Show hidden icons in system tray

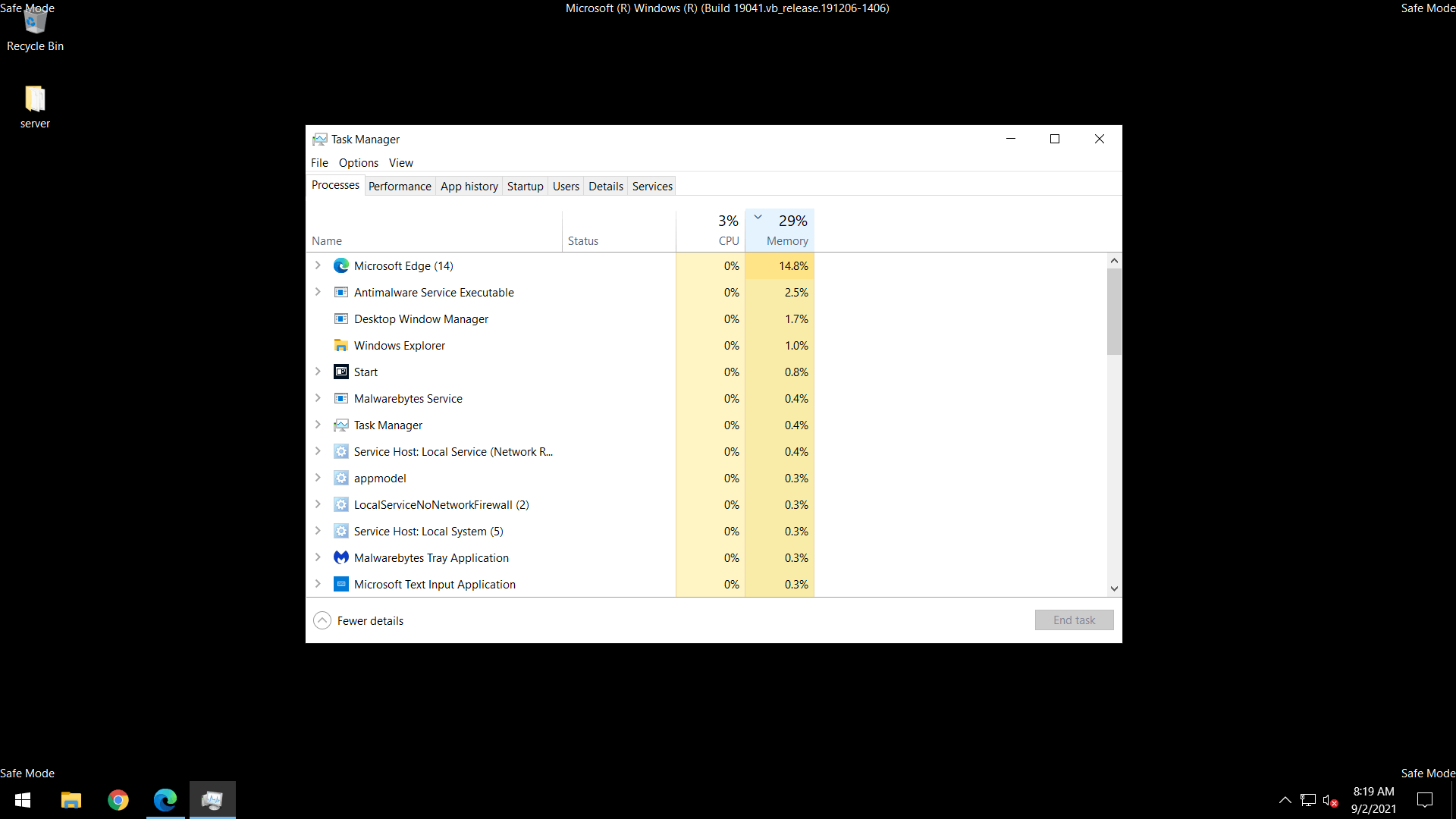point(1285,800)
